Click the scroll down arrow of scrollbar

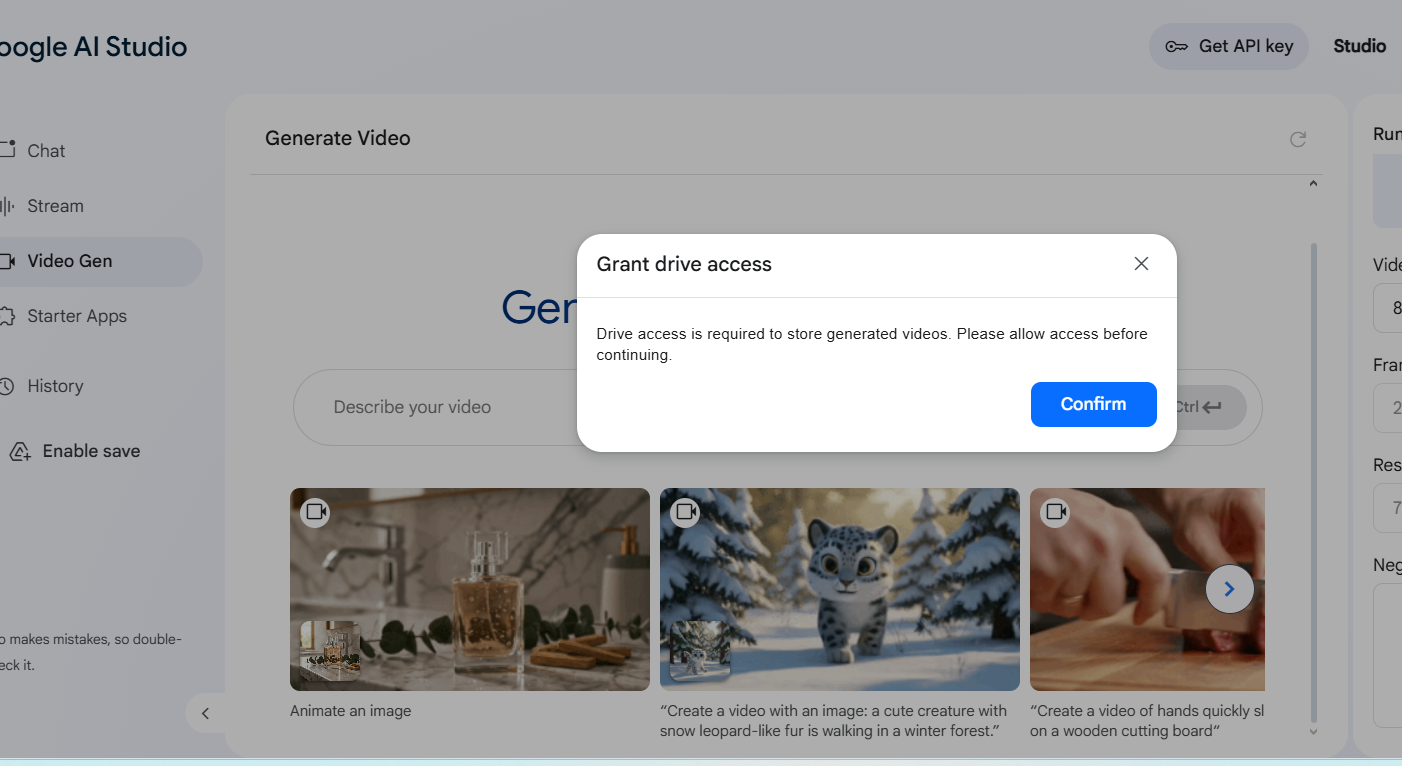(1313, 732)
